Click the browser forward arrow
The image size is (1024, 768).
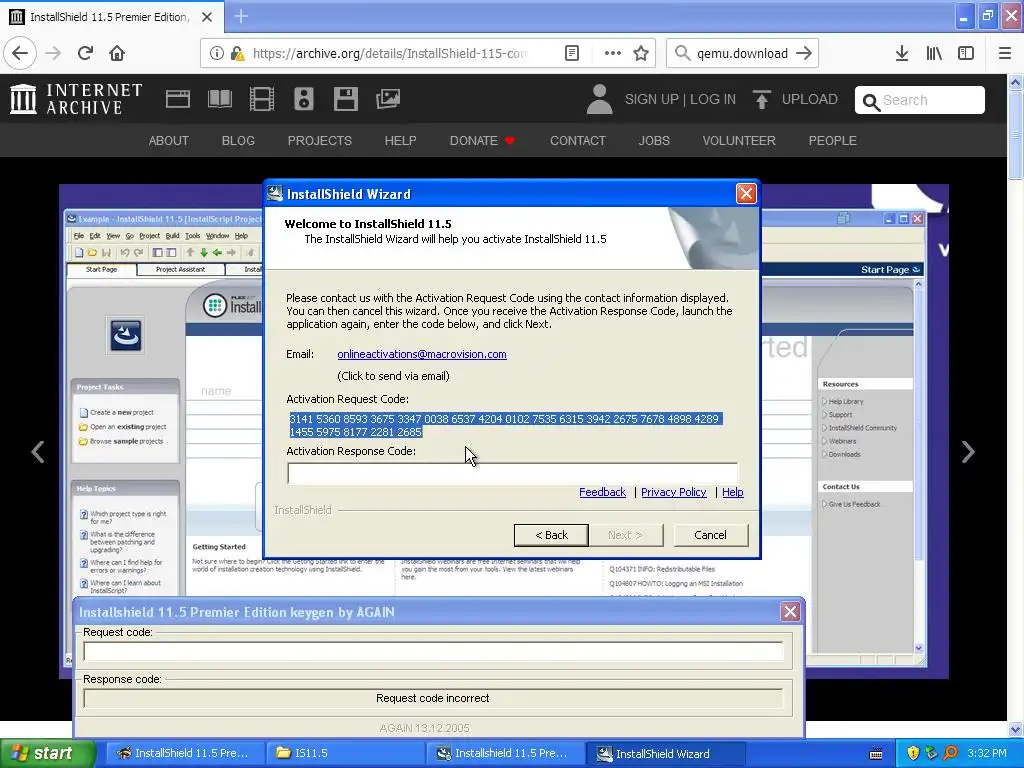pos(53,54)
